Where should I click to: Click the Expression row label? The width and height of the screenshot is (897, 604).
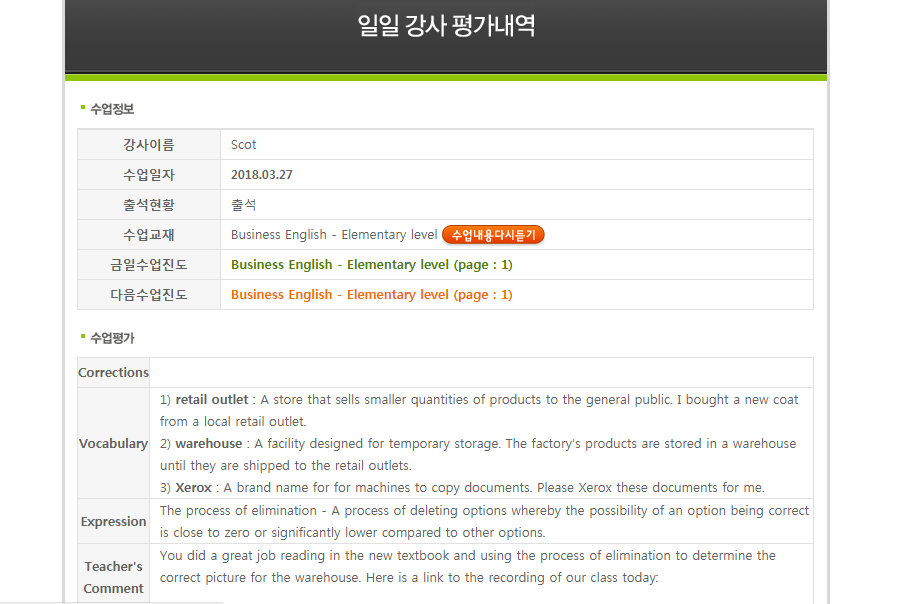[113, 521]
